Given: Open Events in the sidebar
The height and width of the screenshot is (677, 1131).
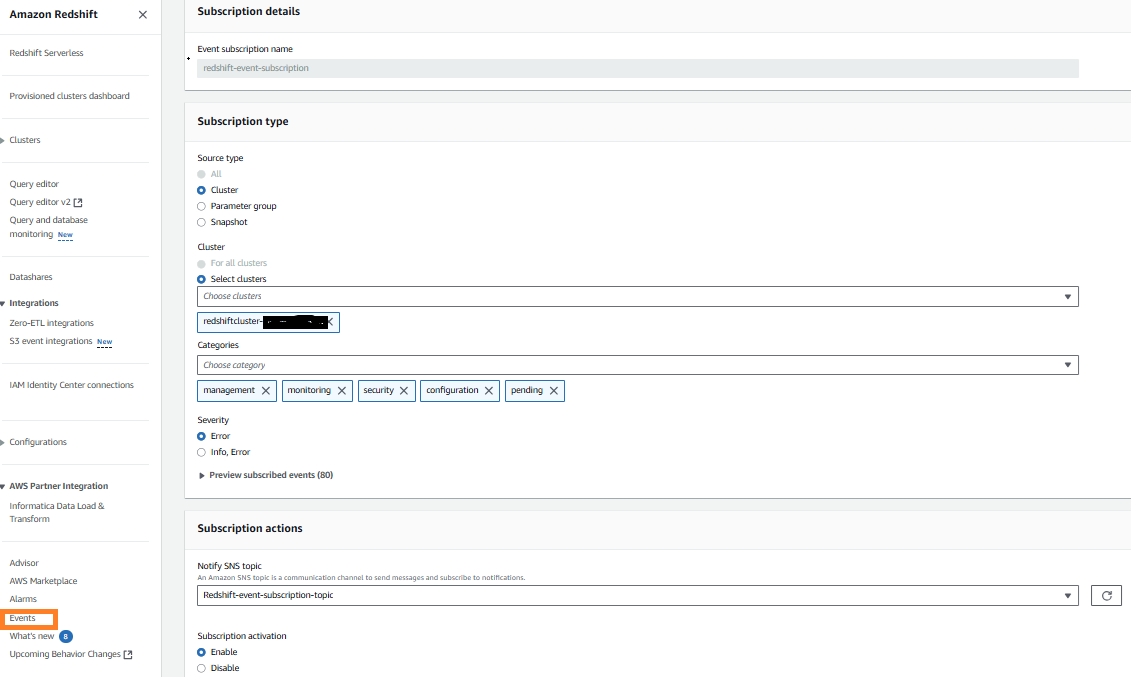Looking at the screenshot, I should tap(23, 618).
